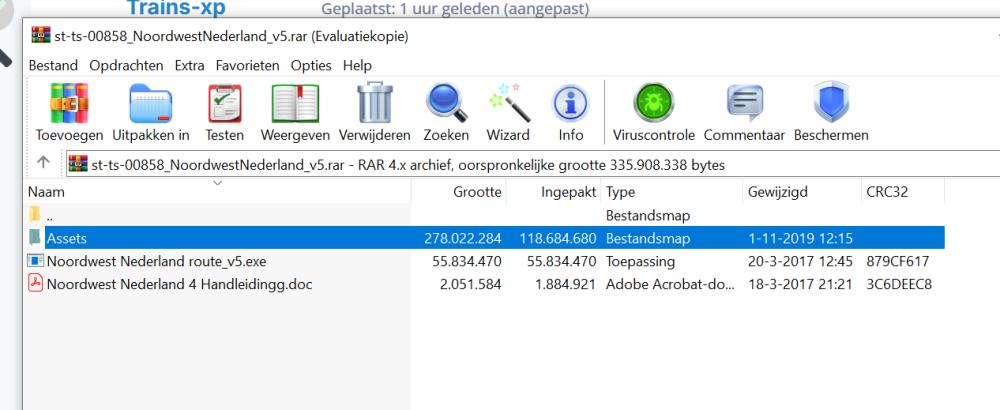
Task: Click WinRAR icon in title bar
Action: coord(41,36)
